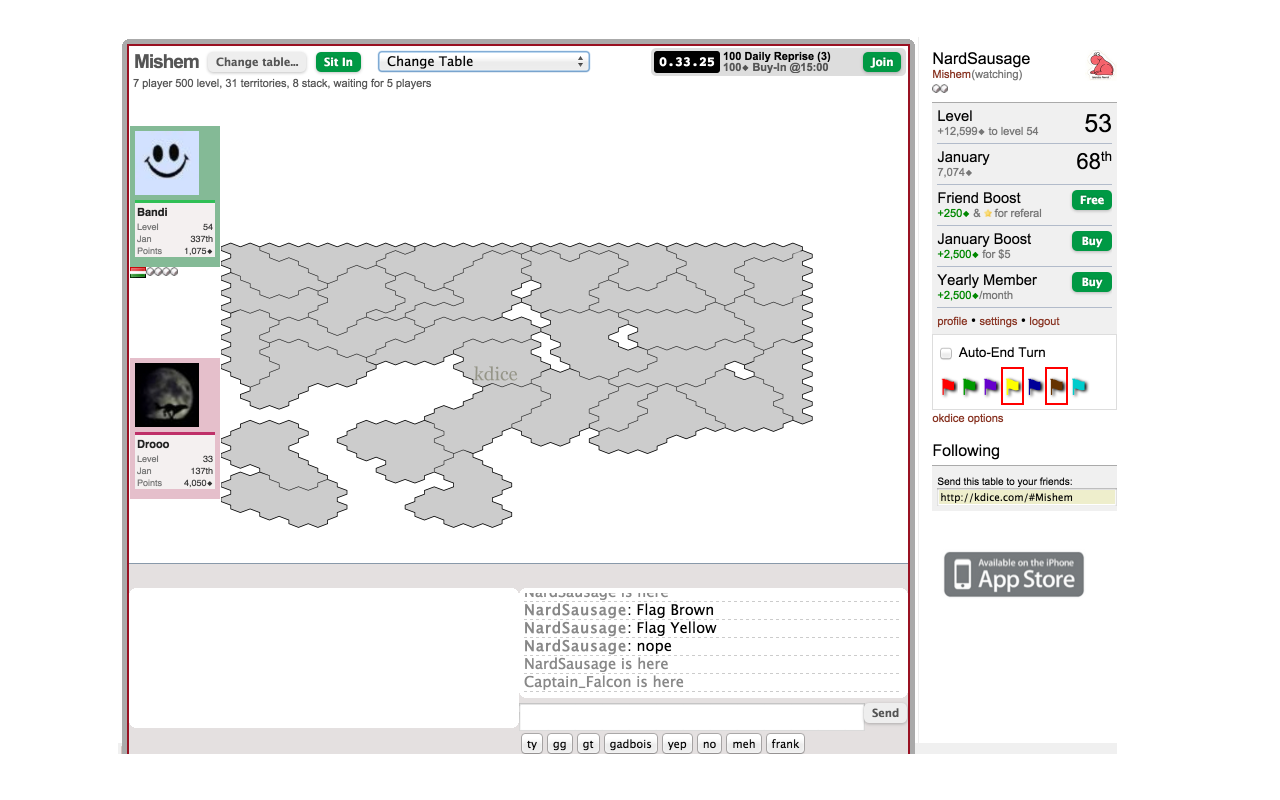Screen dimensions: 1280x800
Task: Click the 'ty' quick chat button
Action: click(532, 744)
